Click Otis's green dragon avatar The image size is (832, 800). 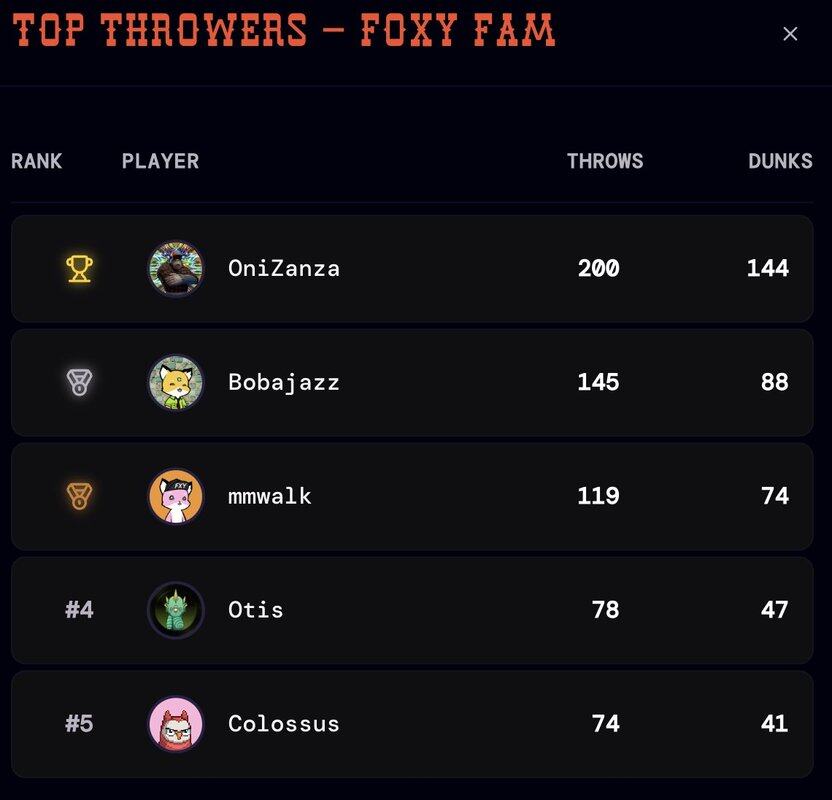point(176,610)
